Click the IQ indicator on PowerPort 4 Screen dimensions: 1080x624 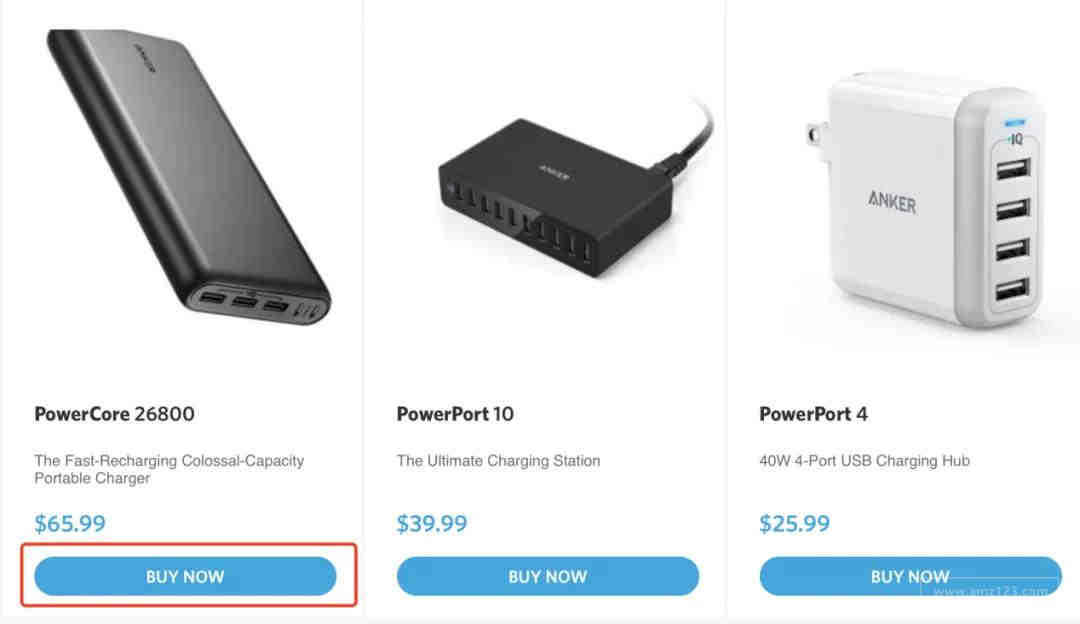point(1014,139)
